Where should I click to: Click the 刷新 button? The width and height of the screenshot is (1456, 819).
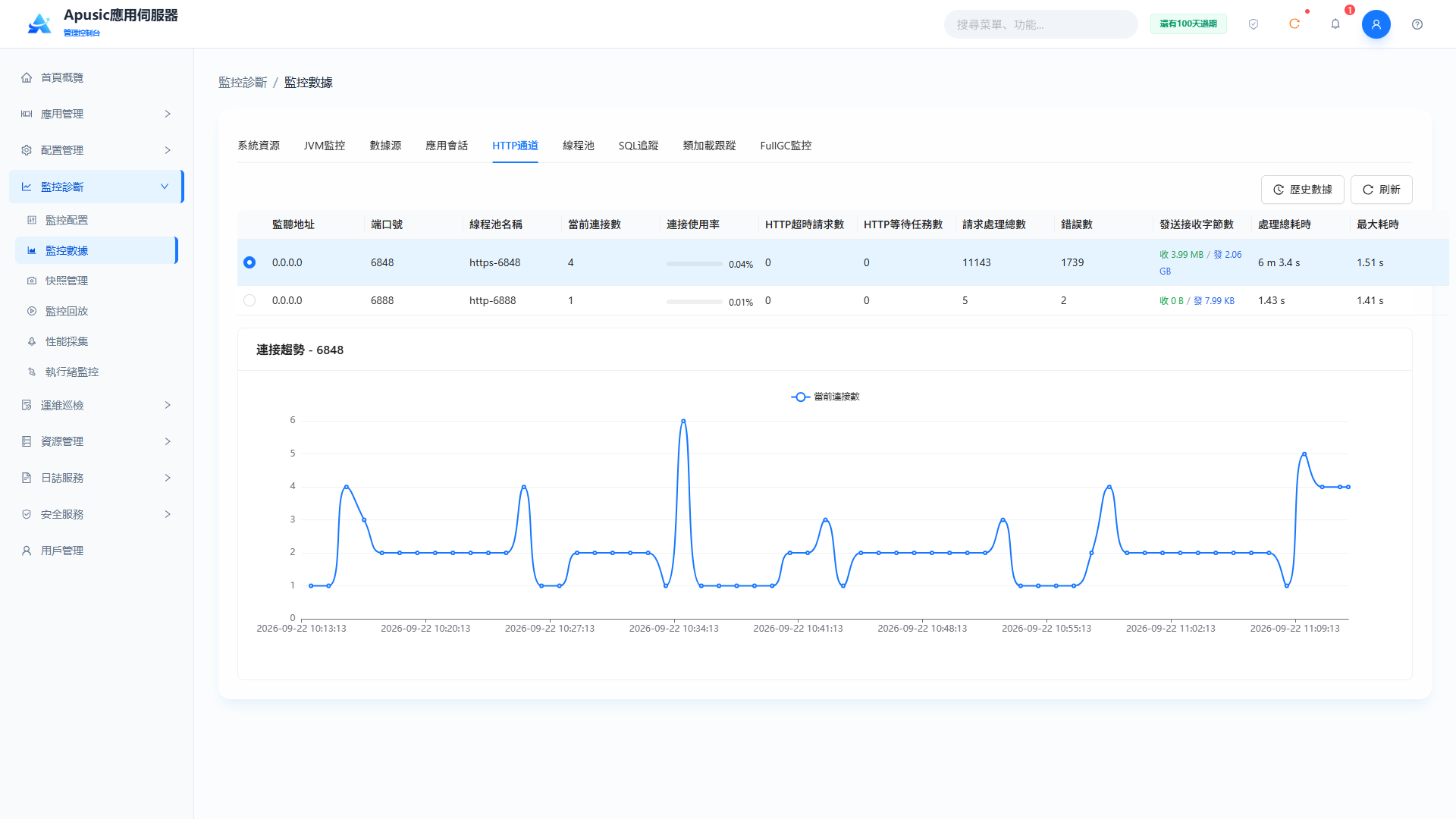(1381, 190)
